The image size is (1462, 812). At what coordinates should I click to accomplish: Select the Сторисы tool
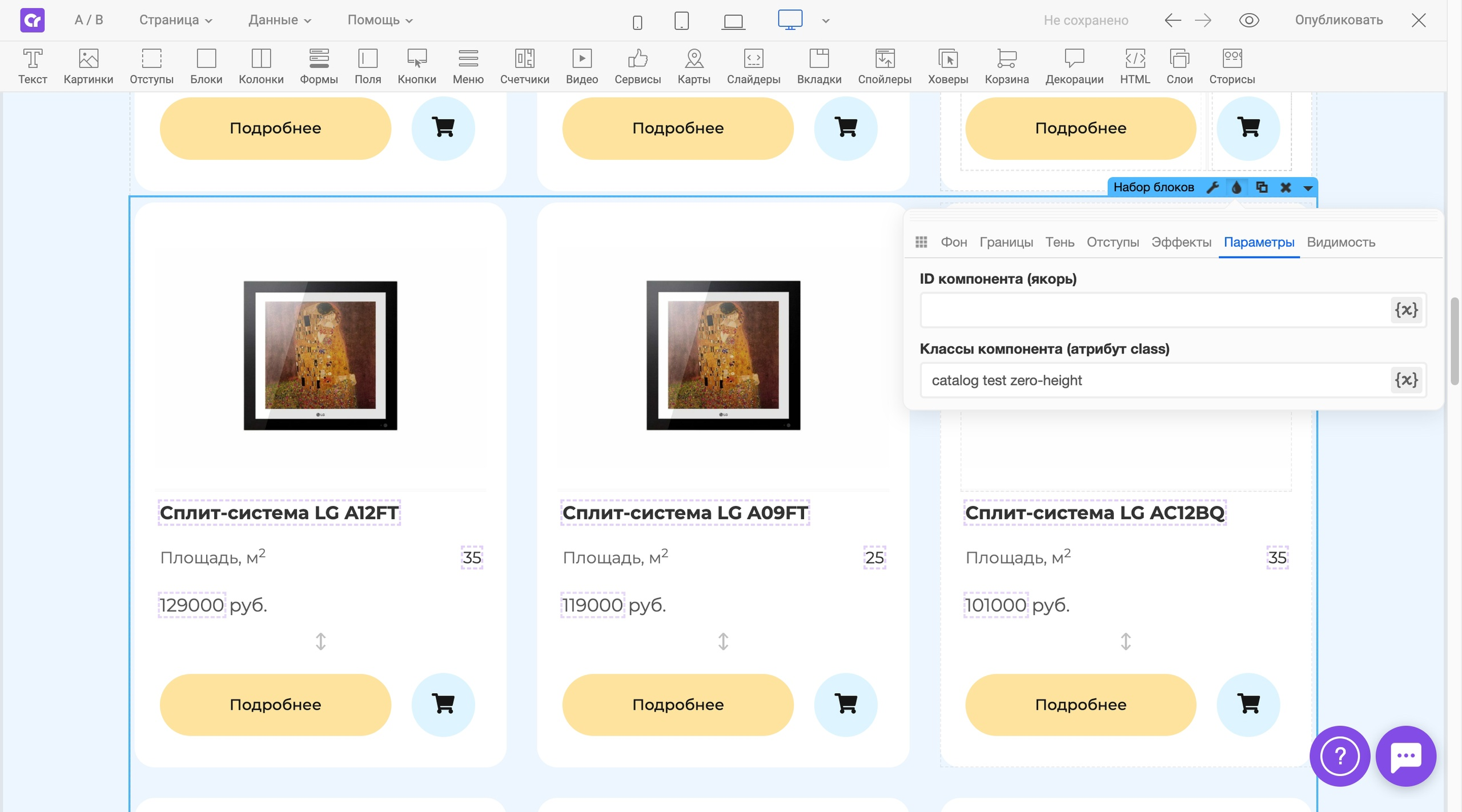(1232, 66)
